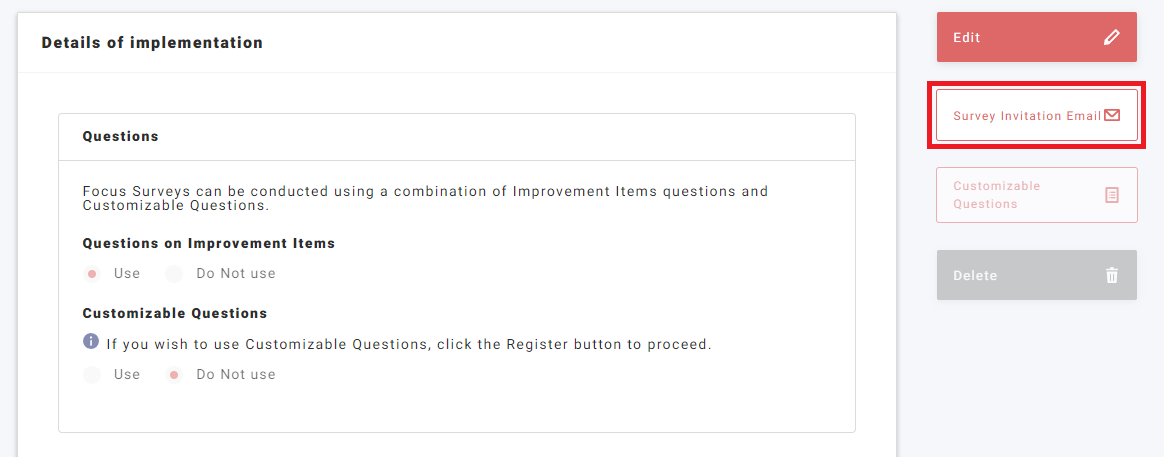Click the Focus Surveys description paragraph
This screenshot has height=457, width=1164.
(425, 198)
